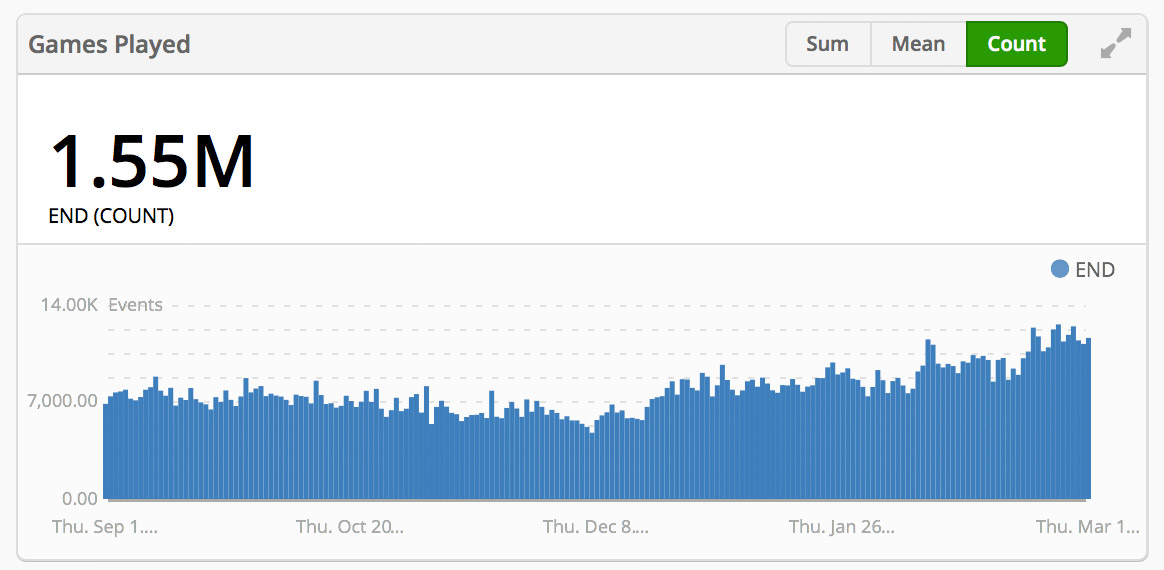Select the Count aggregation button
1164x570 pixels.
coord(1016,44)
